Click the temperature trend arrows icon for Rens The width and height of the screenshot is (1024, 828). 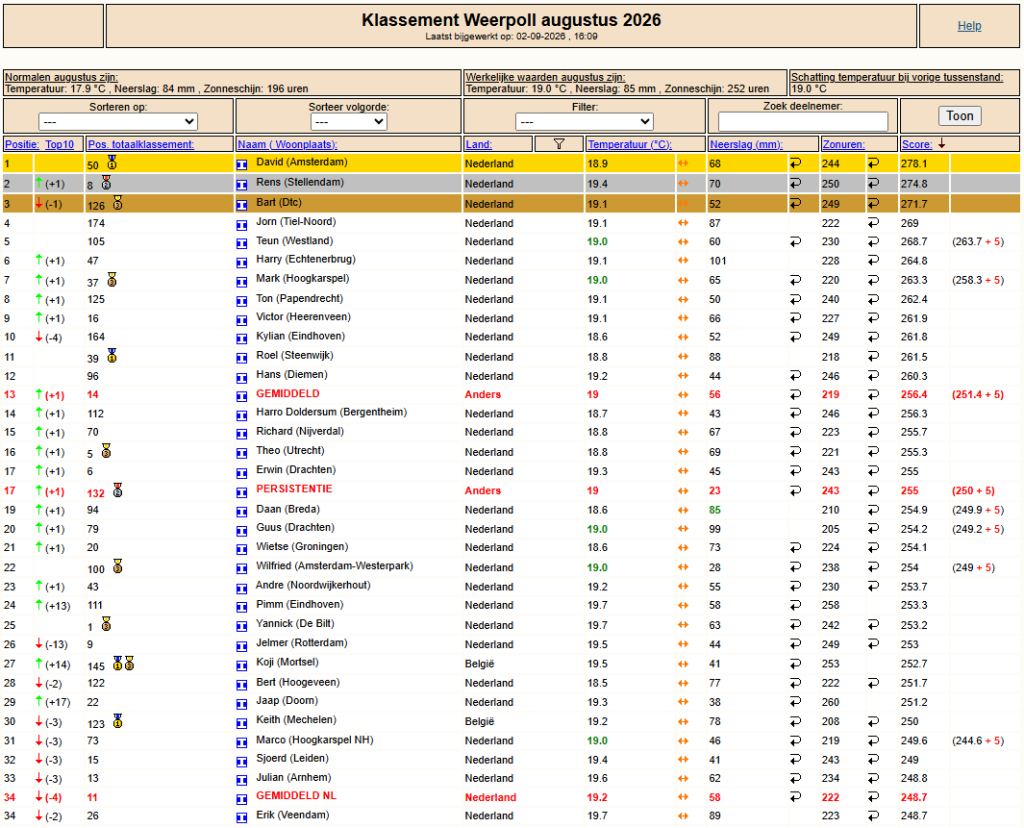click(683, 183)
